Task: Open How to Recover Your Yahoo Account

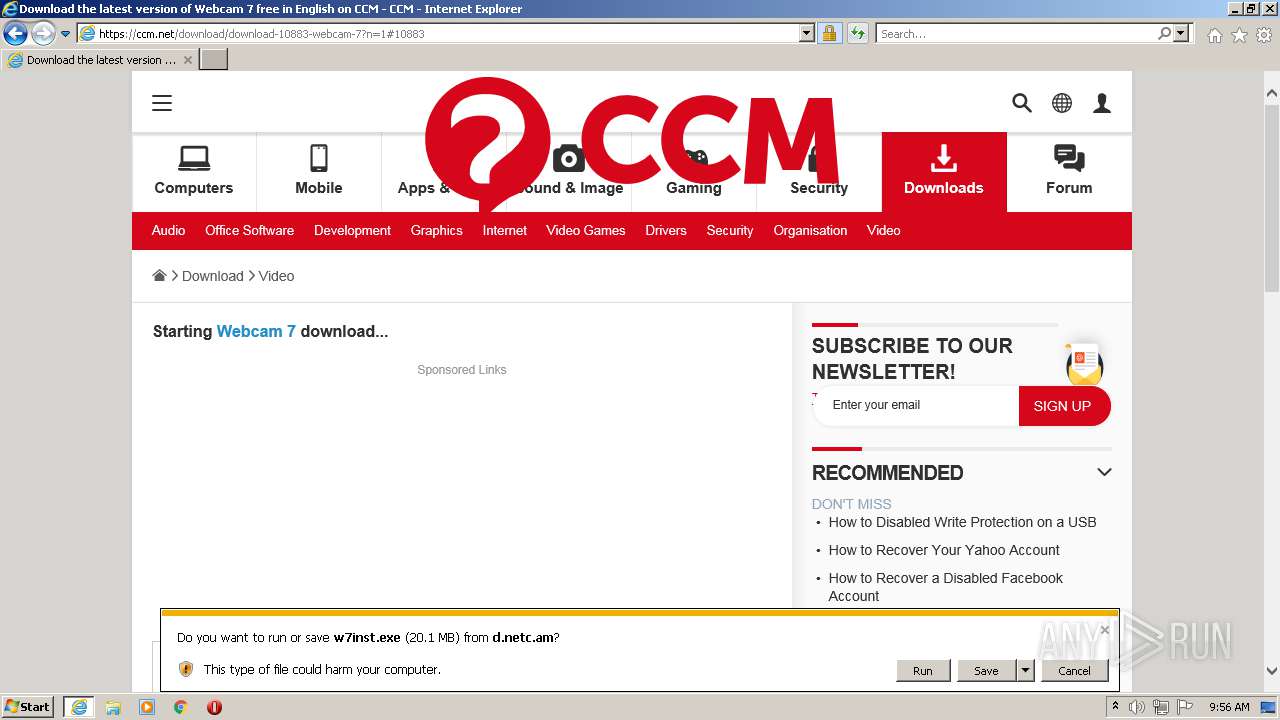Action: (944, 550)
